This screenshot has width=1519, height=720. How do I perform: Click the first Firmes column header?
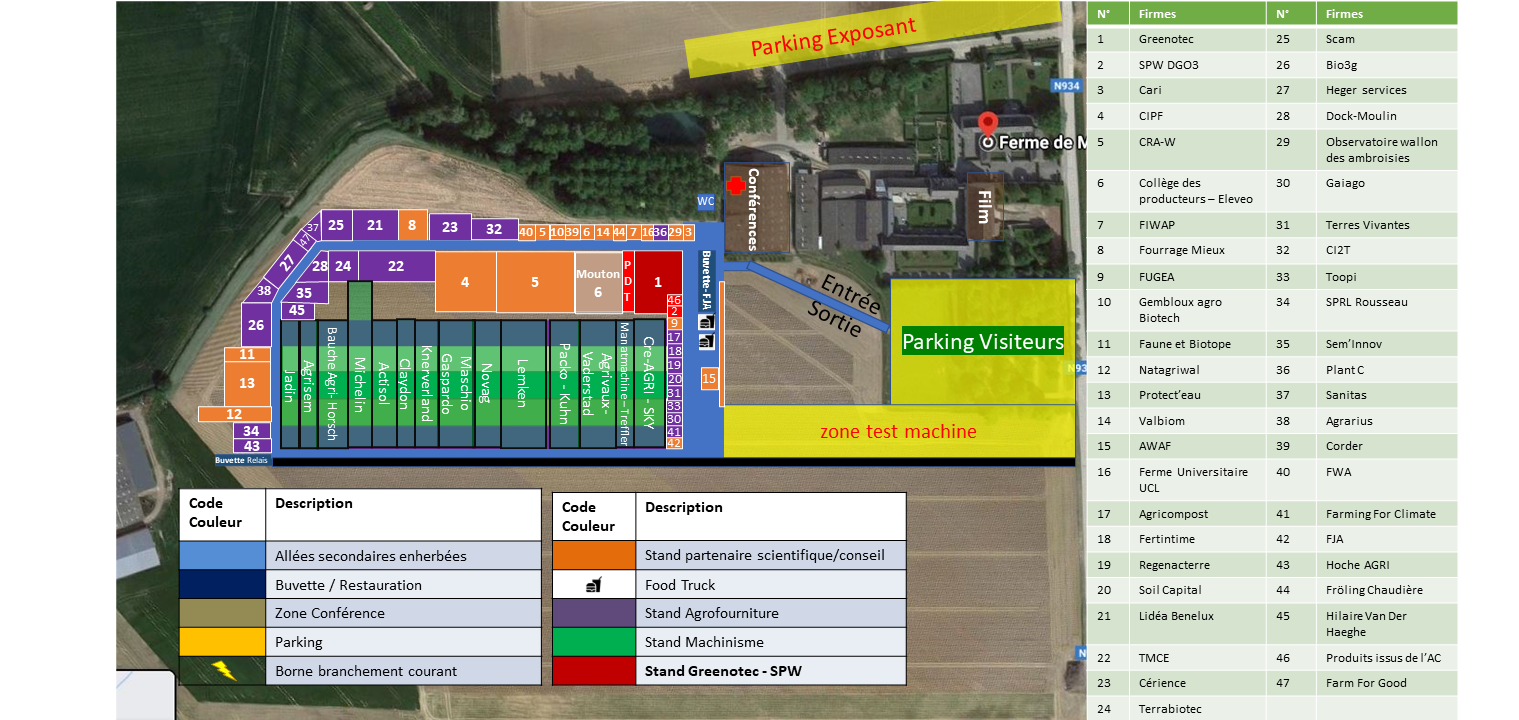(1157, 14)
